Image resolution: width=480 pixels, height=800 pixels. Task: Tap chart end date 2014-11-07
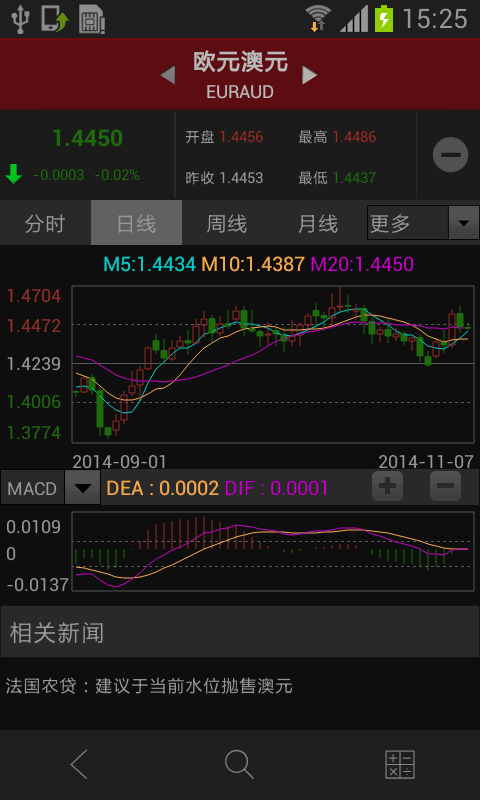pos(426,462)
